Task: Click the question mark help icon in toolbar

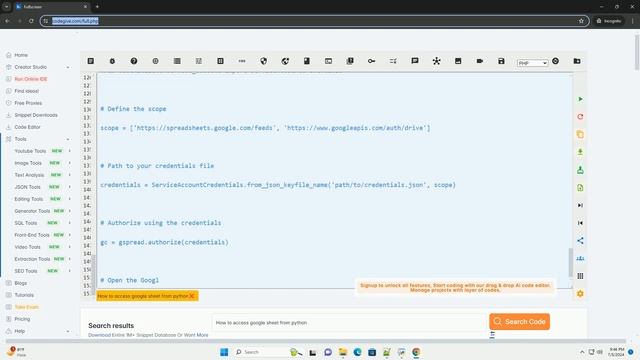Action: (134, 61)
